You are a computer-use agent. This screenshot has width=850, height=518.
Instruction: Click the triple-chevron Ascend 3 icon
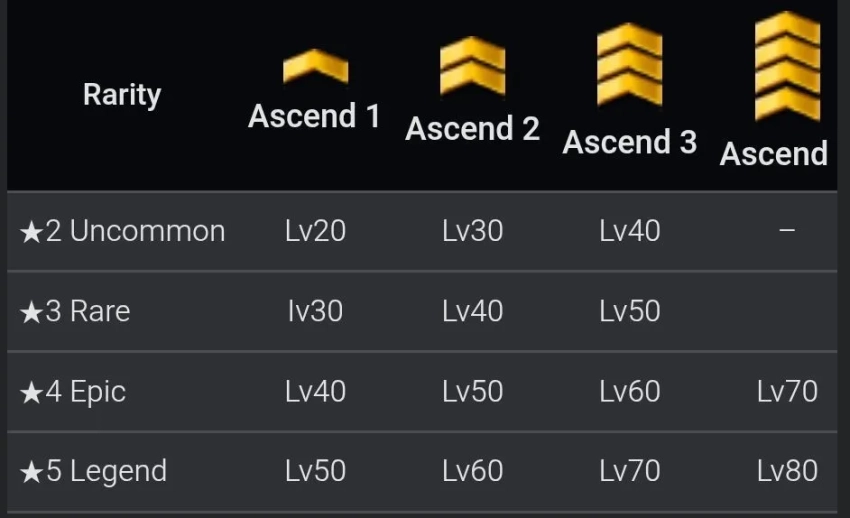tap(629, 65)
